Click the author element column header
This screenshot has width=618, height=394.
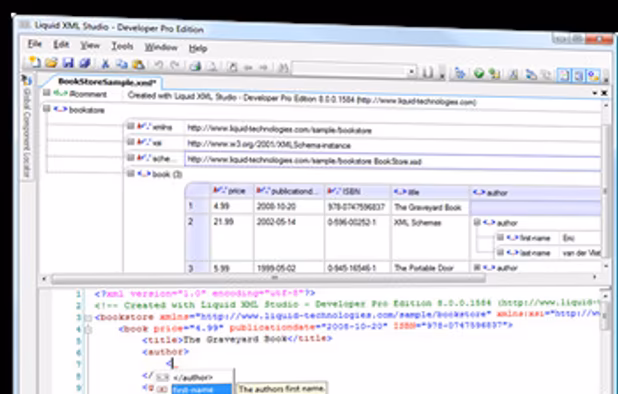[x=536, y=193]
